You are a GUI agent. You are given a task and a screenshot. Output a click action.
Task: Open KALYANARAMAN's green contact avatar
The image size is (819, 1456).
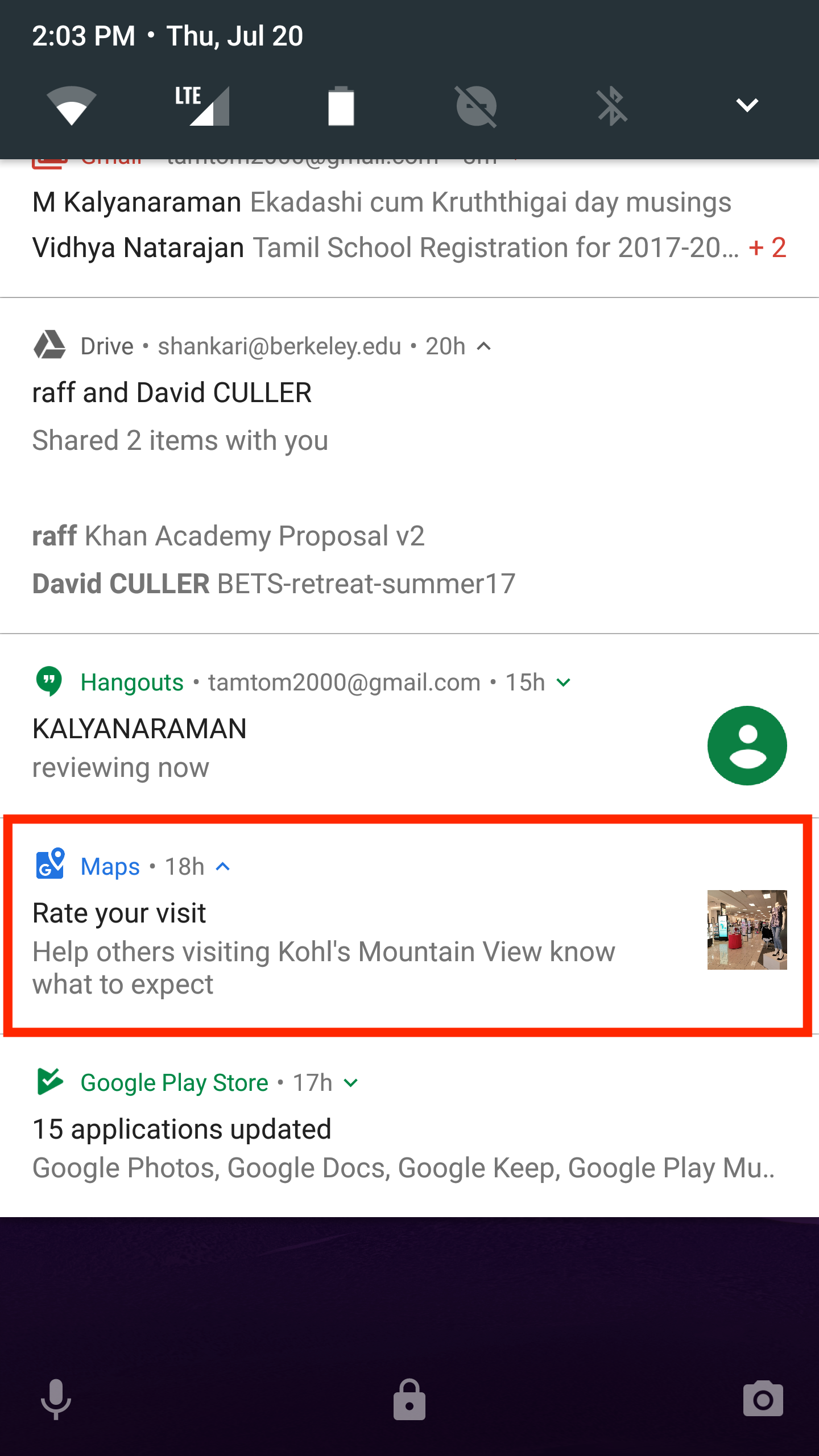click(747, 746)
